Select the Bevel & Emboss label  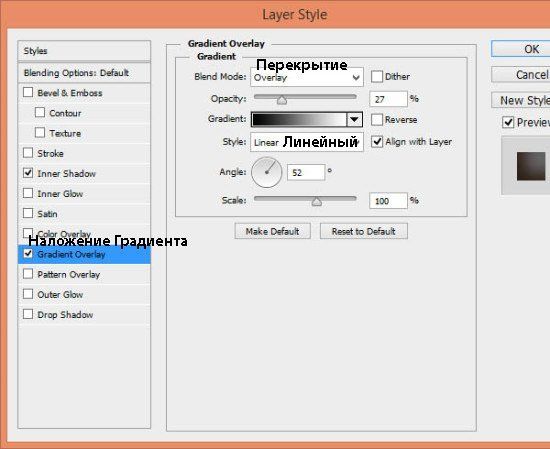(x=70, y=93)
